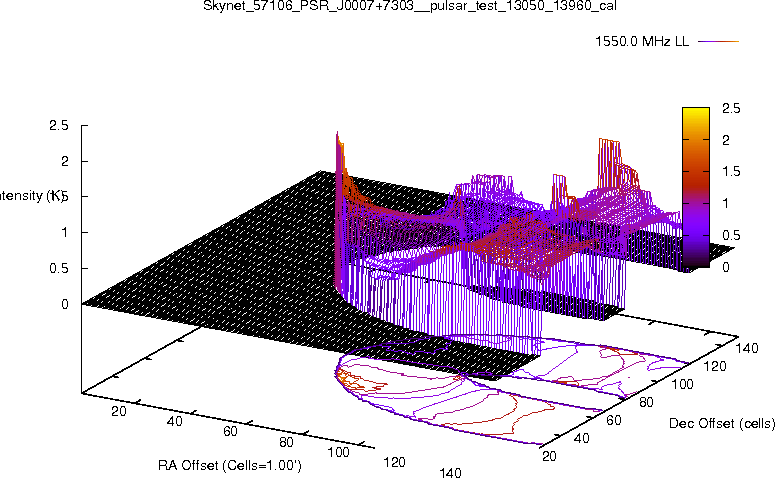The height and width of the screenshot is (478, 775).
Task: Click RA Offset axis tick '120'
Action: click(x=394, y=462)
